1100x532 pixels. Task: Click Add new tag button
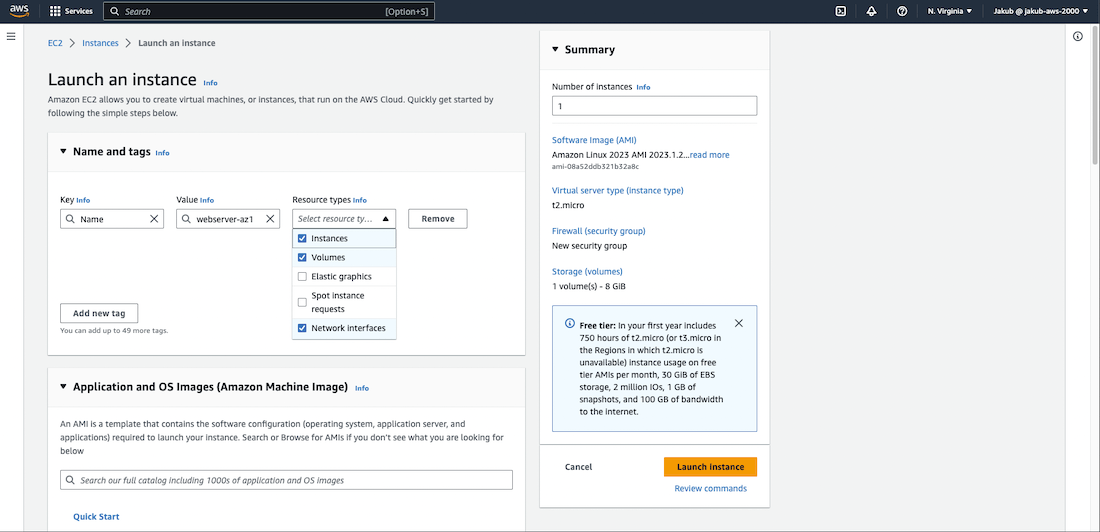point(99,313)
